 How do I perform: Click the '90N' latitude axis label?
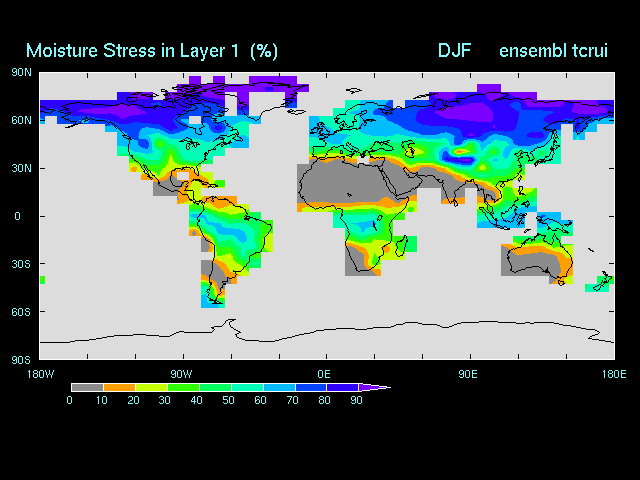point(21,72)
